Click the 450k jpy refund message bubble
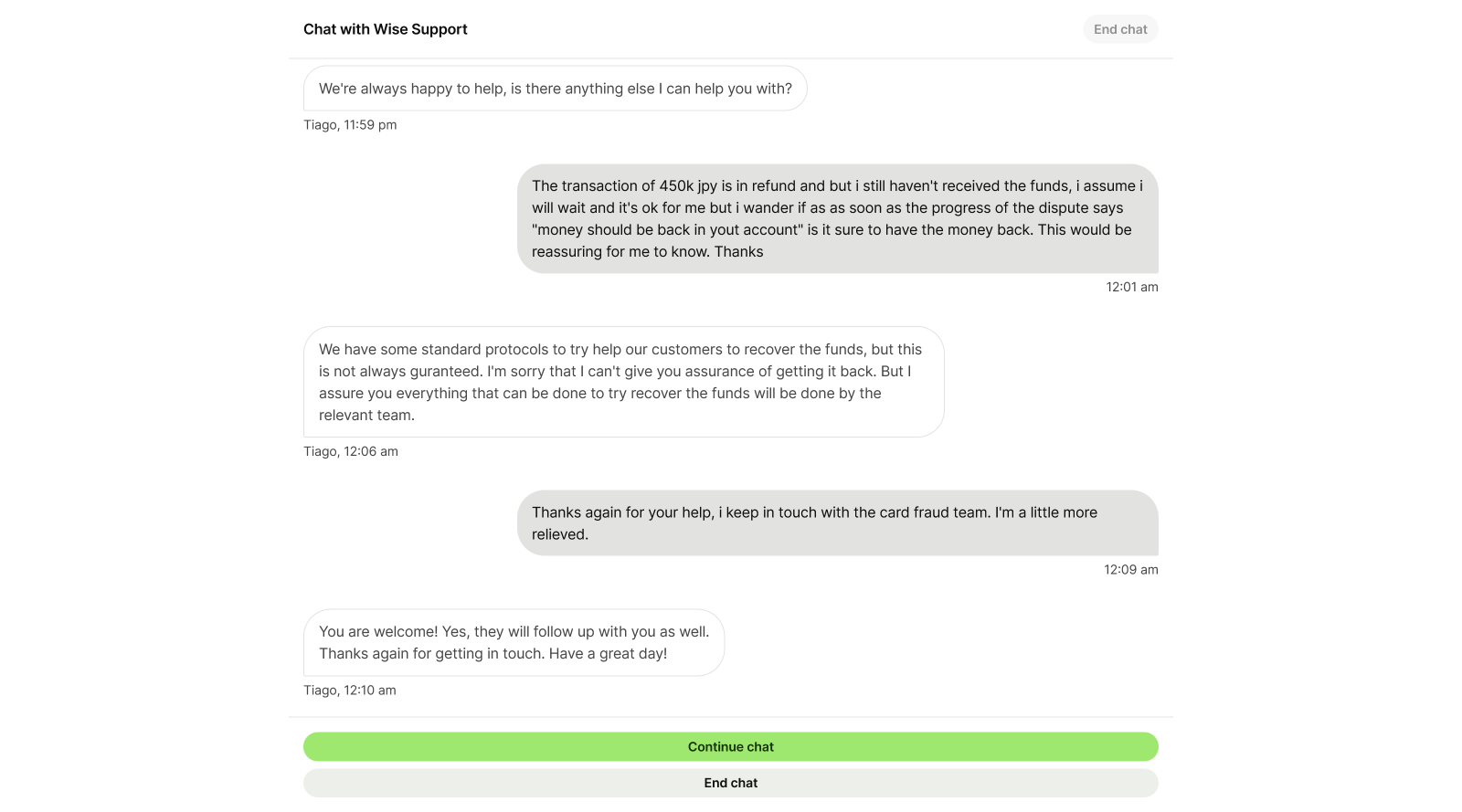 (x=838, y=218)
